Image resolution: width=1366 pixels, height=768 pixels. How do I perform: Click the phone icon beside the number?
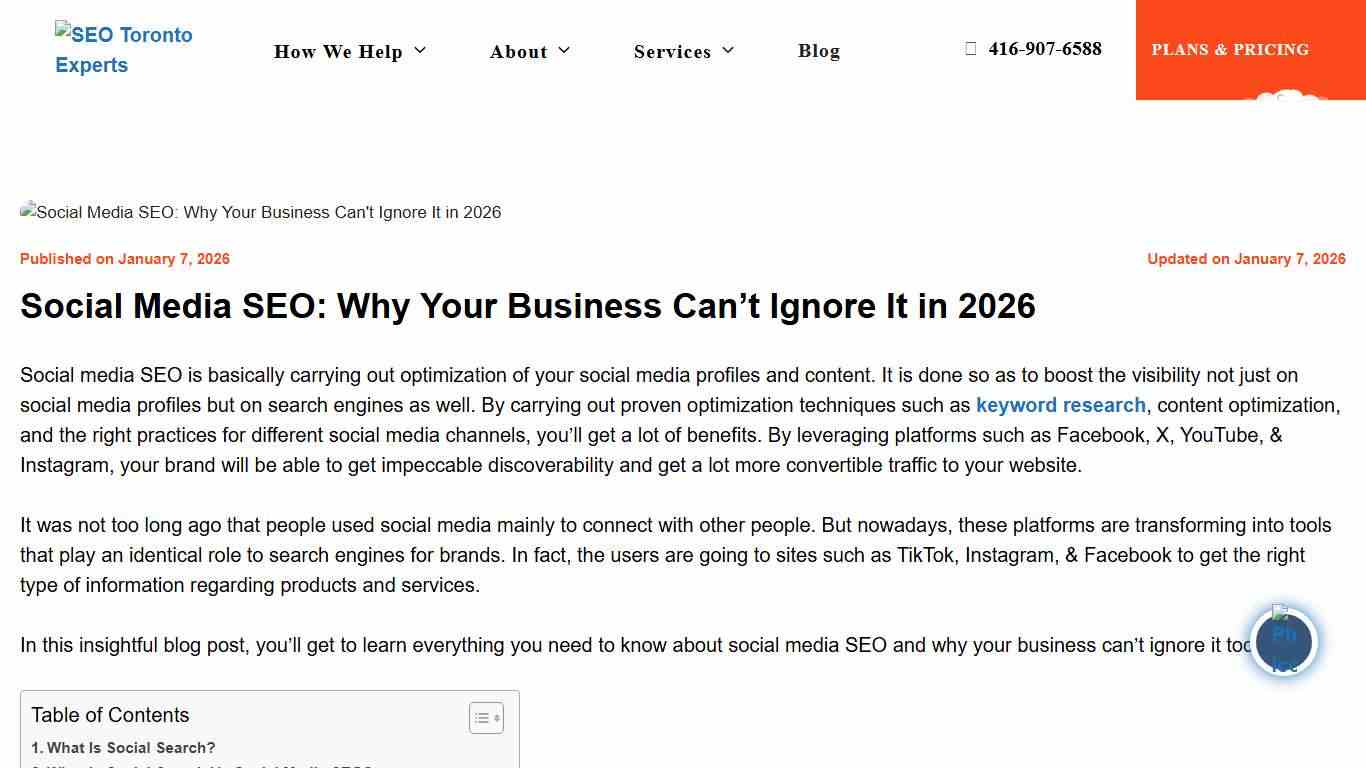(x=968, y=48)
